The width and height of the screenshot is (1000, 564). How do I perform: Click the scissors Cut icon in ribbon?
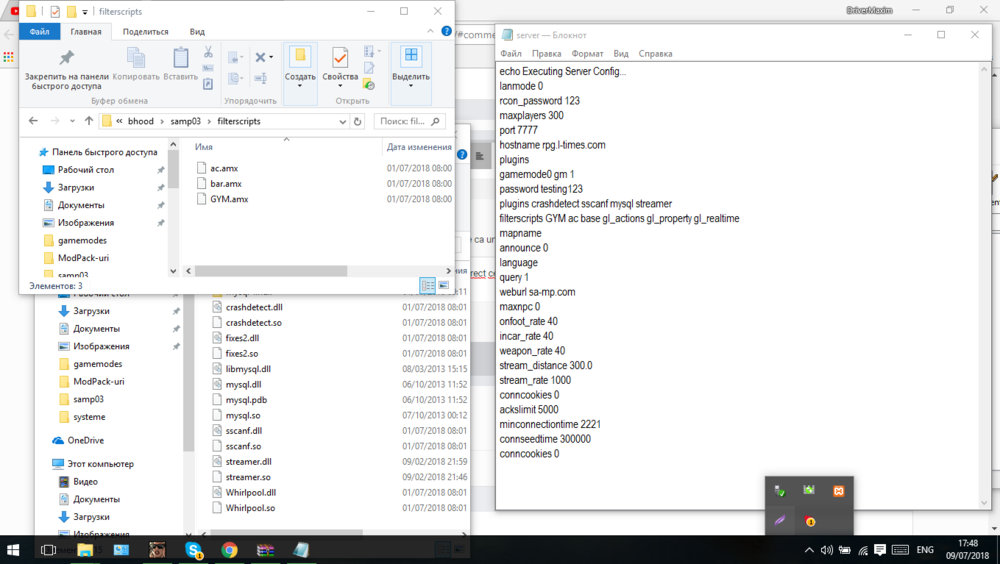click(208, 52)
